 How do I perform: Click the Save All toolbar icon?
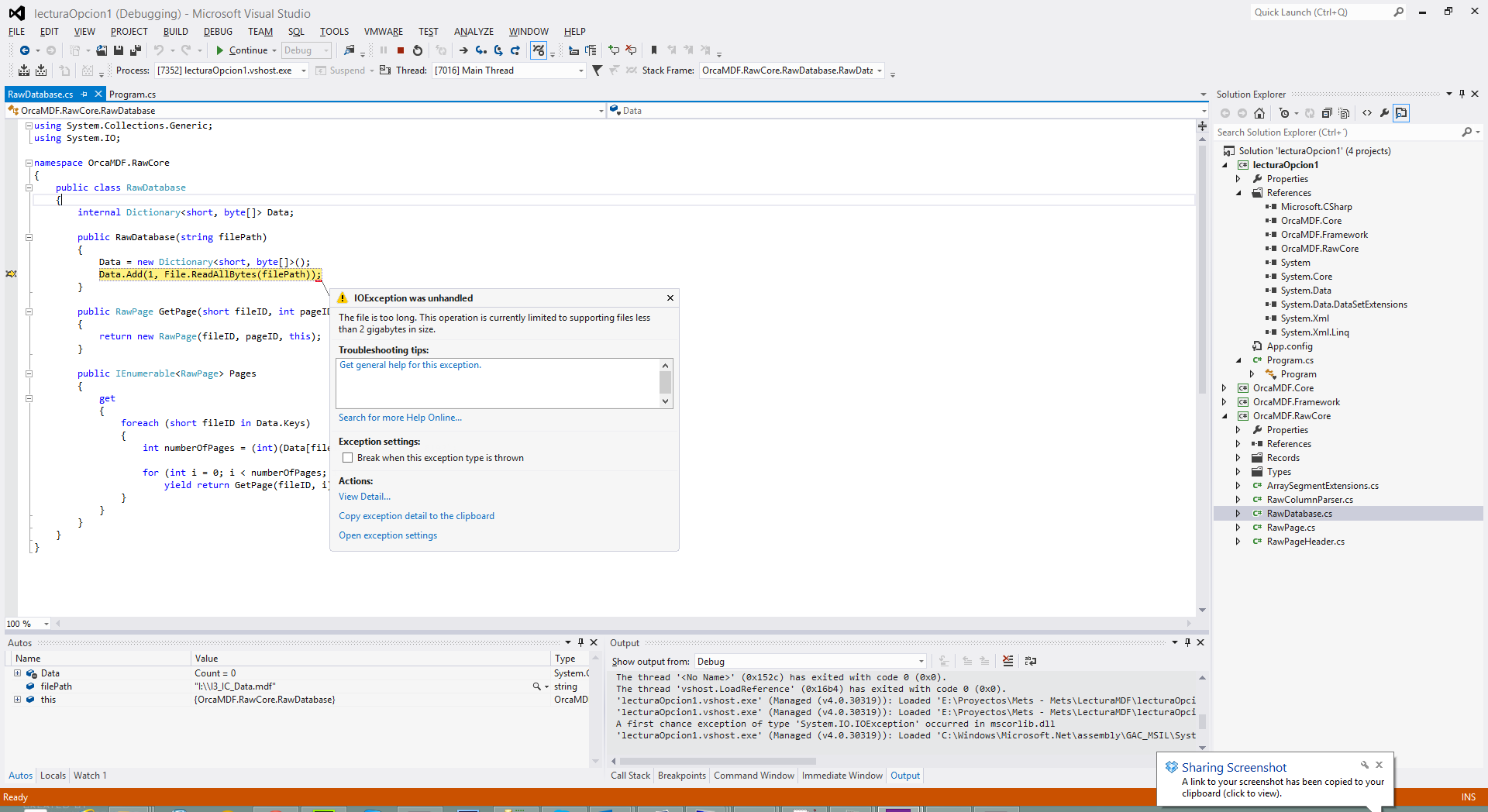(x=136, y=50)
